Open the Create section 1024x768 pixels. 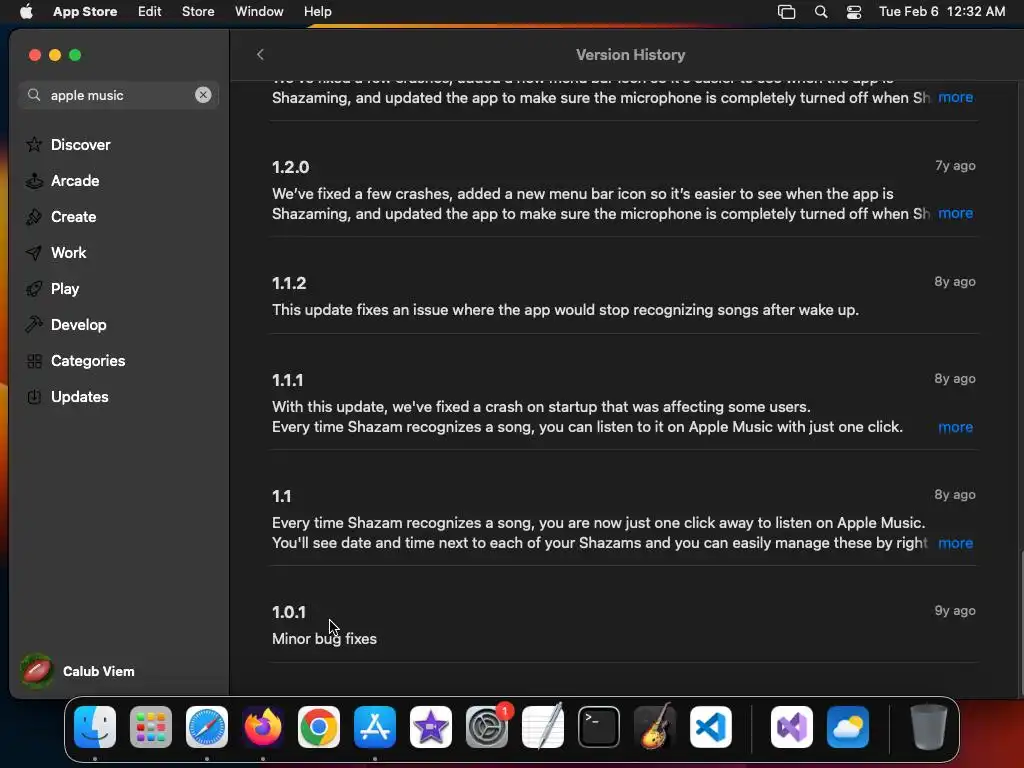click(73, 217)
